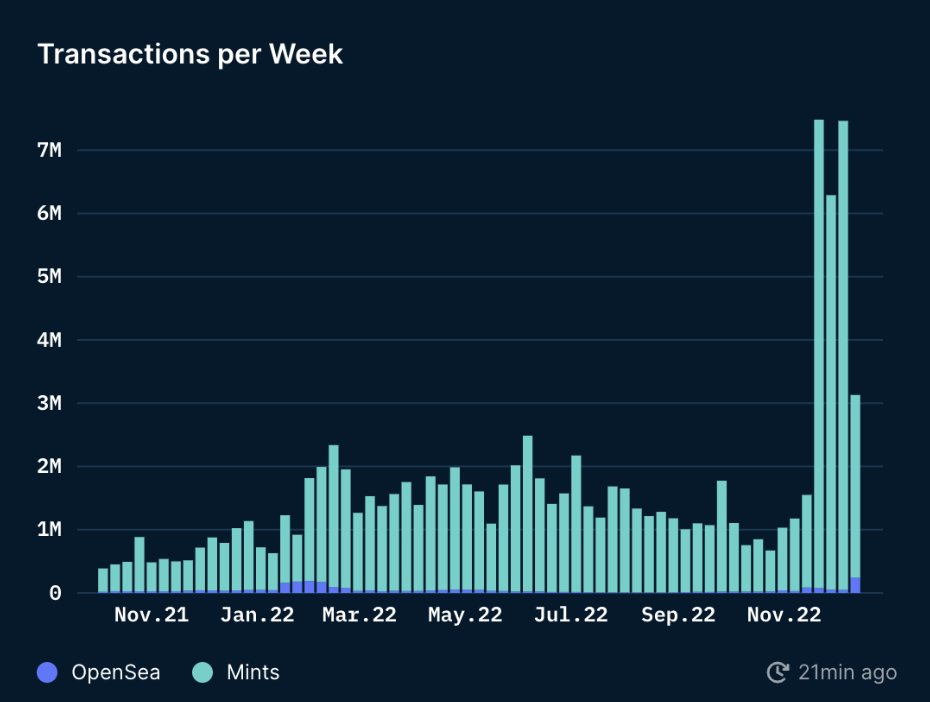Click the "Transactions per Week" chart title

pos(190,54)
